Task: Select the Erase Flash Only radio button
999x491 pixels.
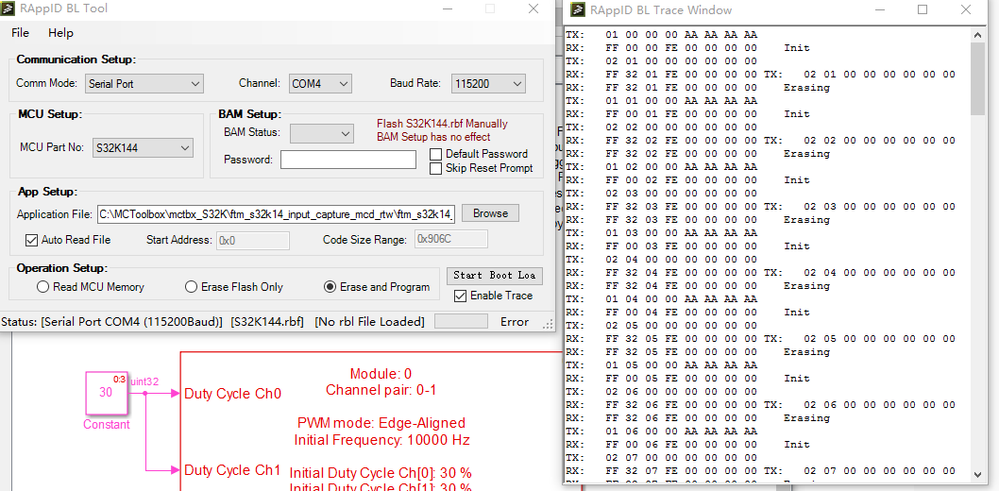Action: click(x=191, y=287)
